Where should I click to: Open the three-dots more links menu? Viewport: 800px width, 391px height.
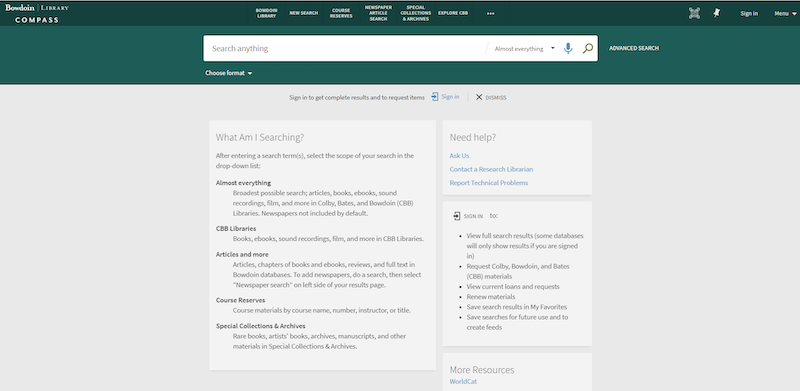pyautogui.click(x=490, y=13)
